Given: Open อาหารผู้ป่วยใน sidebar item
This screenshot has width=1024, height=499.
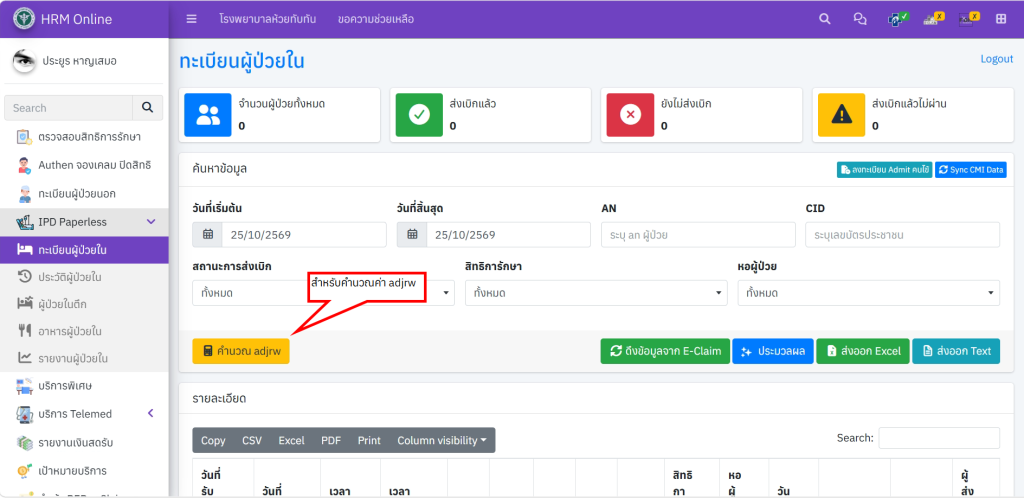Looking at the screenshot, I should tap(84, 331).
